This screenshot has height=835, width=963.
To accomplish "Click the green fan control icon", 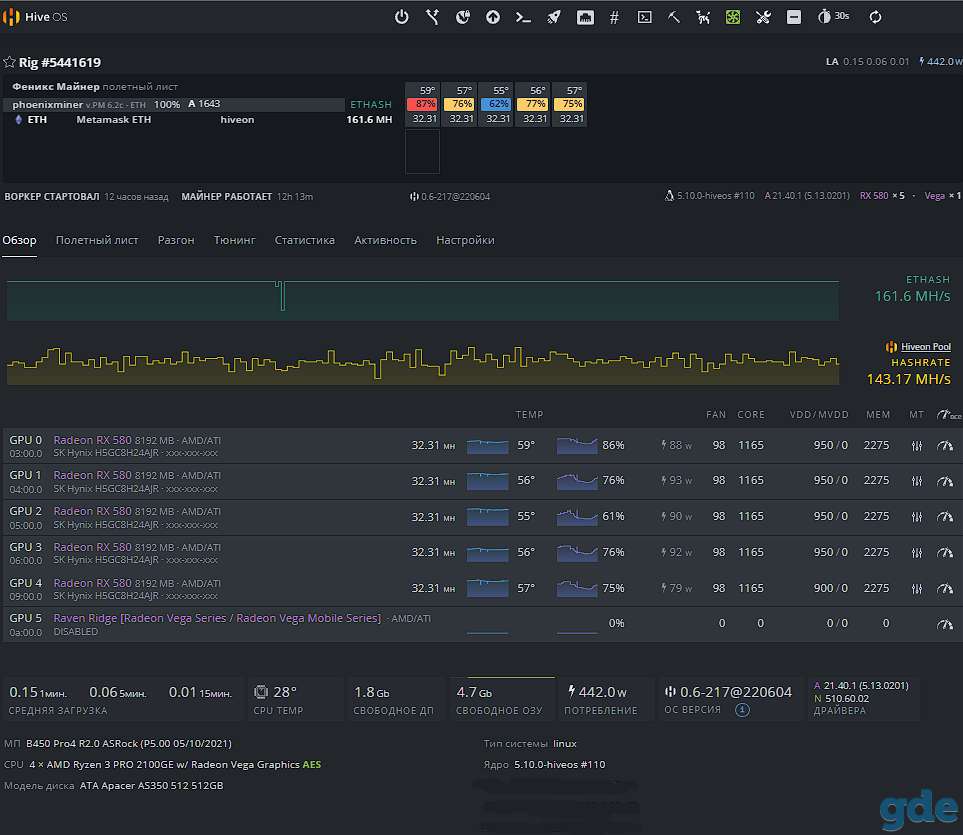I will click(733, 17).
